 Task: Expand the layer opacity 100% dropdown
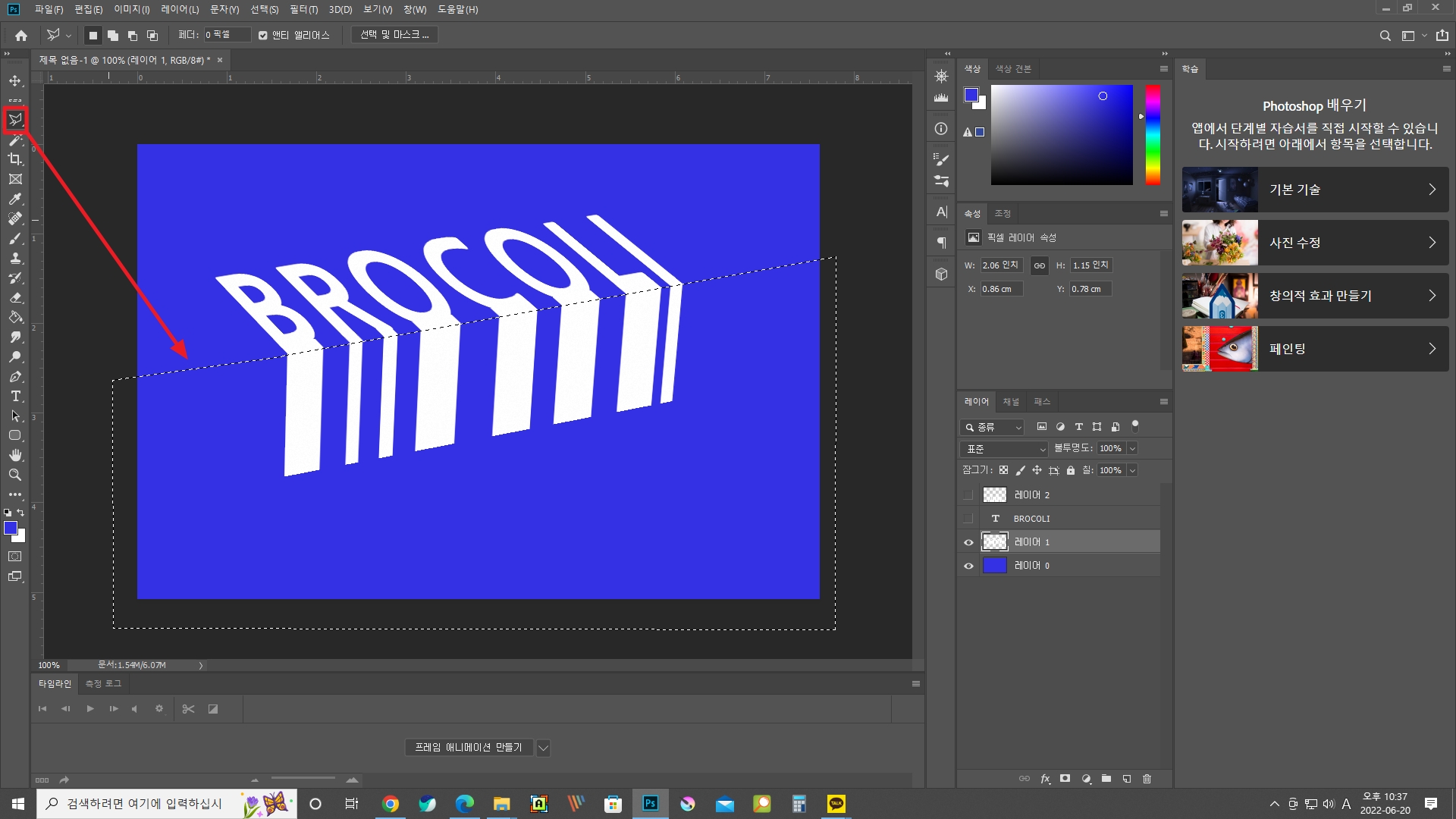pos(1132,449)
